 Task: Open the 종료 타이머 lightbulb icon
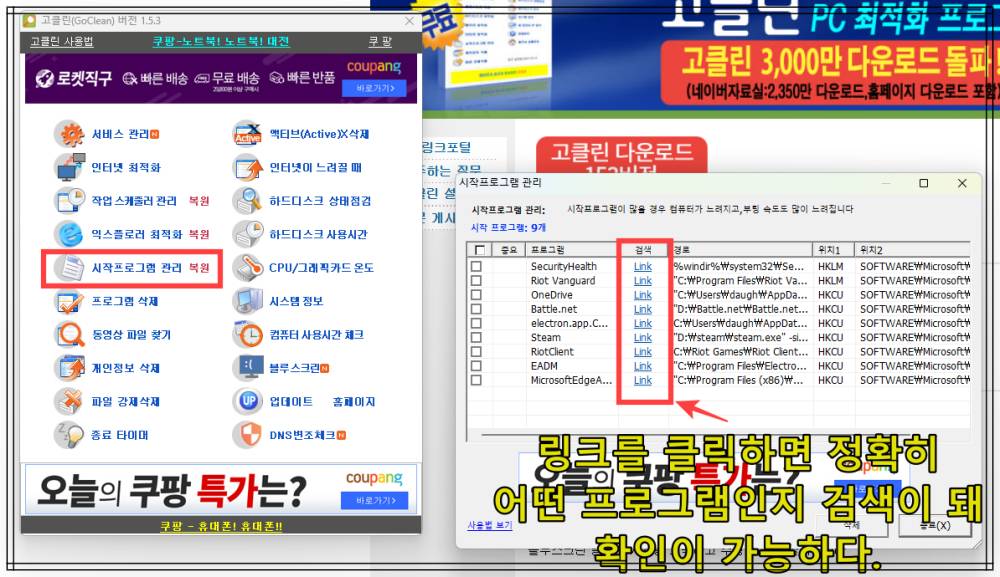pos(70,435)
